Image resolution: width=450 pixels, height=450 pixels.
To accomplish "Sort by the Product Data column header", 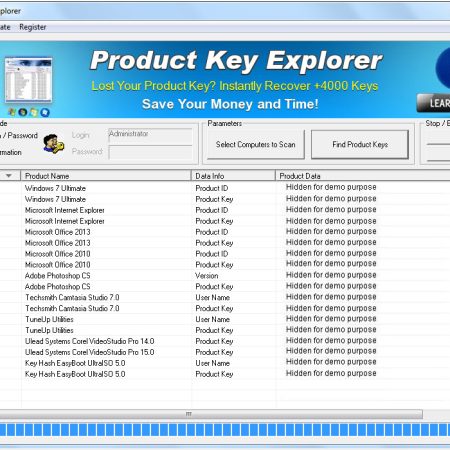I will (x=363, y=176).
